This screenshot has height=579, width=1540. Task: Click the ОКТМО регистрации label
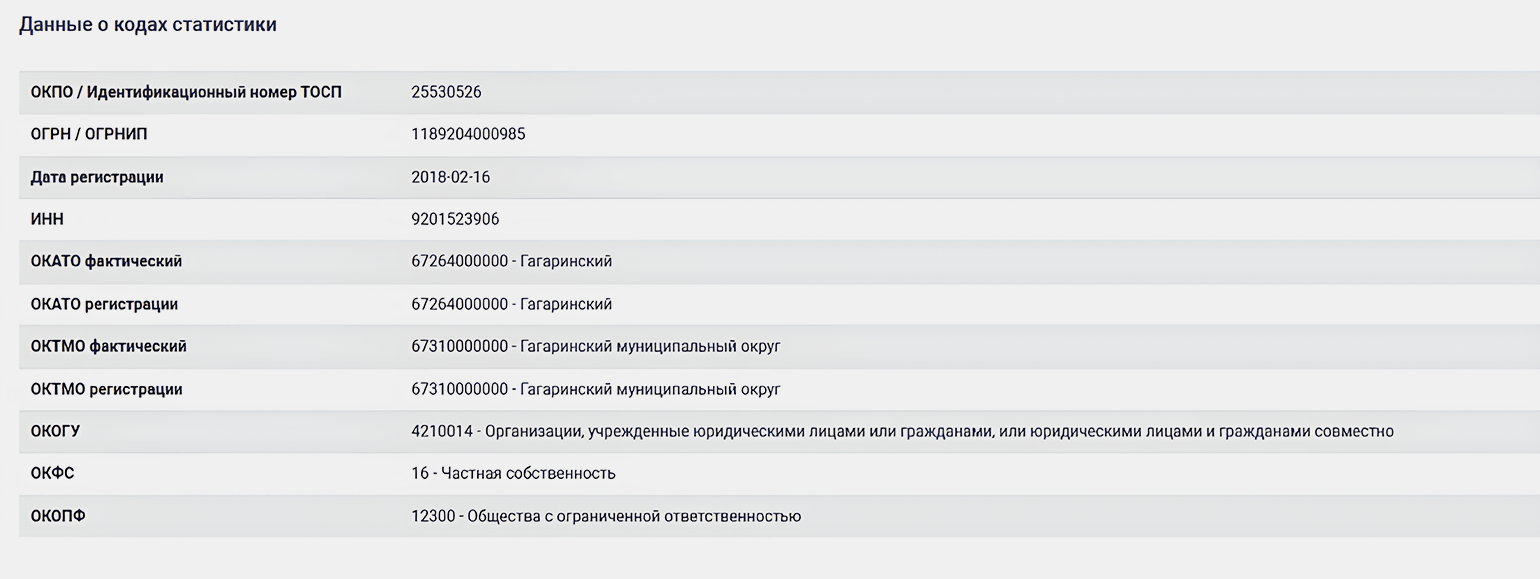(107, 389)
